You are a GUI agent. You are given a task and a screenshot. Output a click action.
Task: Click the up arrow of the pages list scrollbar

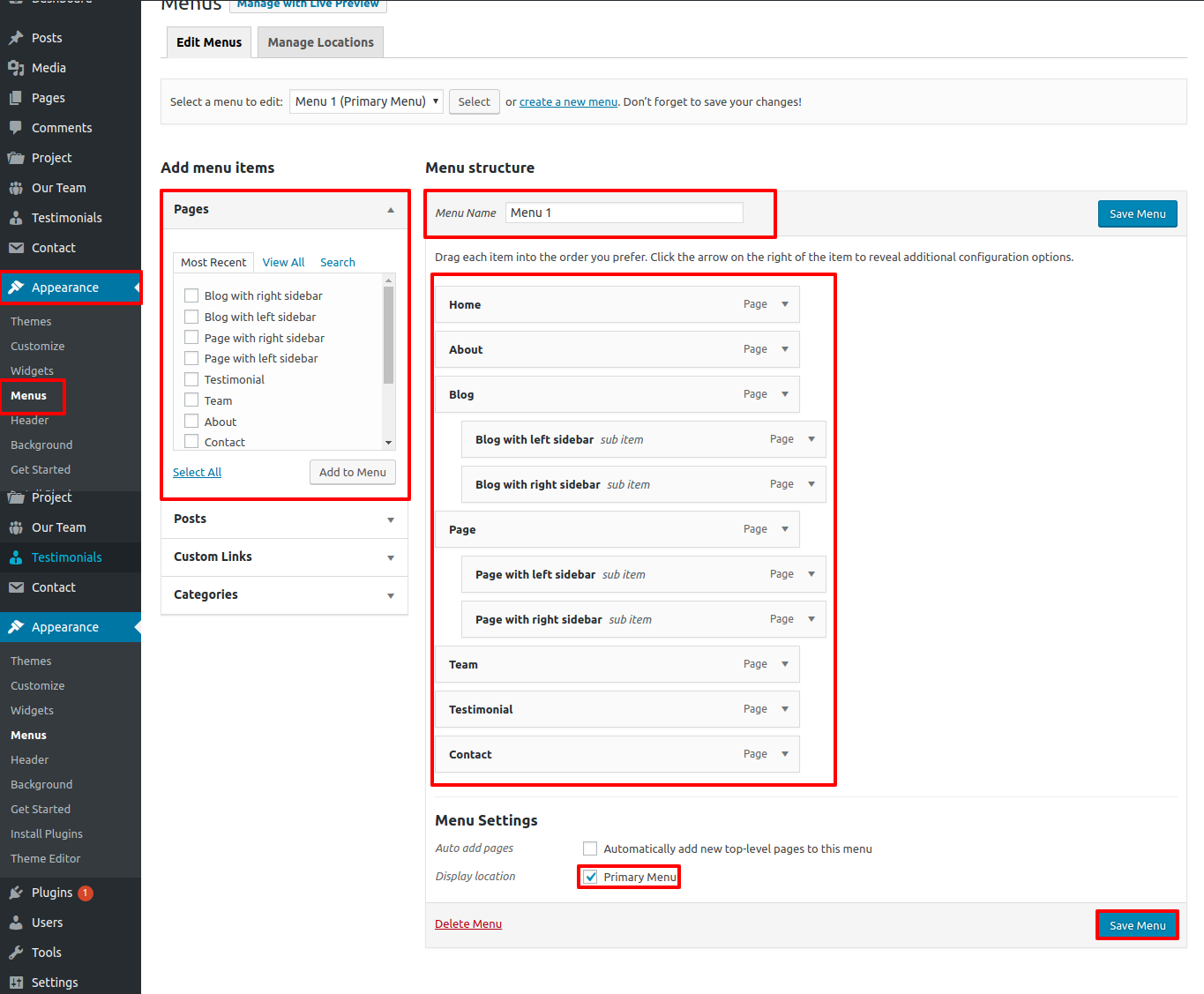pyautogui.click(x=388, y=280)
